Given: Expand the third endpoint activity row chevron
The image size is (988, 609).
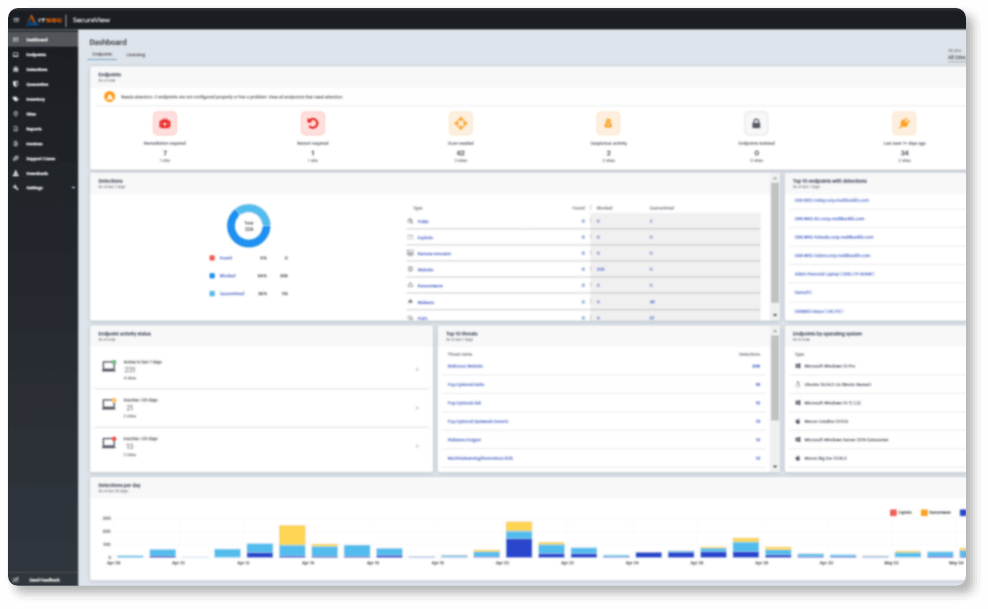Looking at the screenshot, I should 417,446.
